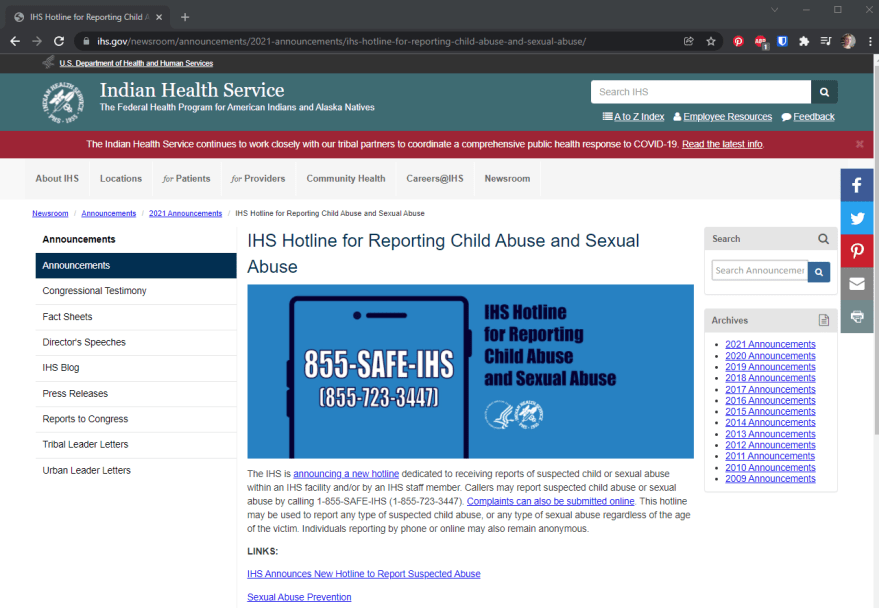Click the Twitter share icon
This screenshot has height=608, width=879.
(857, 218)
